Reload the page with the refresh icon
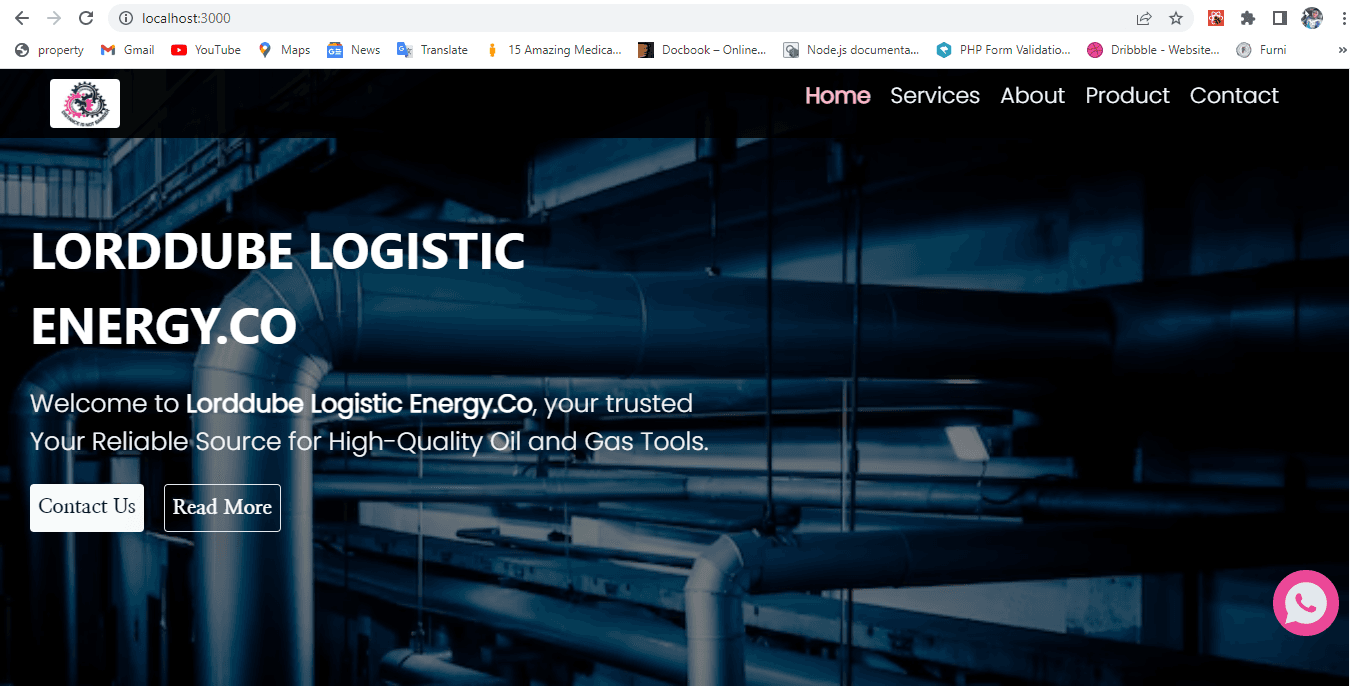The width and height of the screenshot is (1350, 686). (x=86, y=17)
